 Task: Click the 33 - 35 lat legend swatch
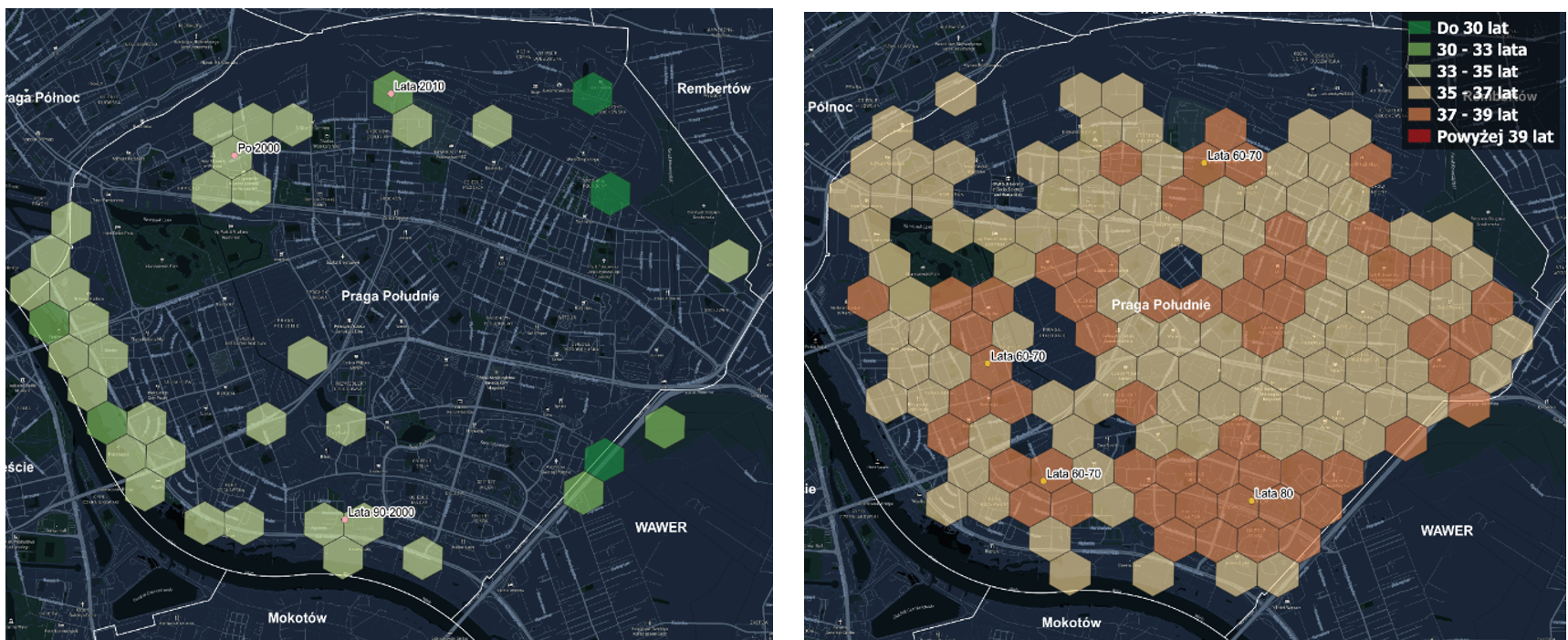coord(1419,71)
